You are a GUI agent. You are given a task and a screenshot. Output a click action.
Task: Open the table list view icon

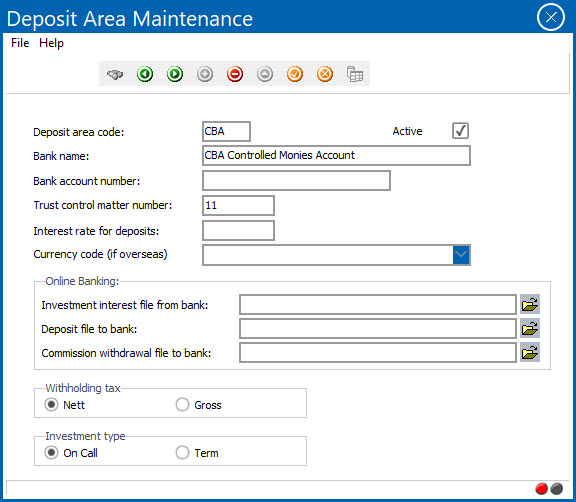pos(355,74)
